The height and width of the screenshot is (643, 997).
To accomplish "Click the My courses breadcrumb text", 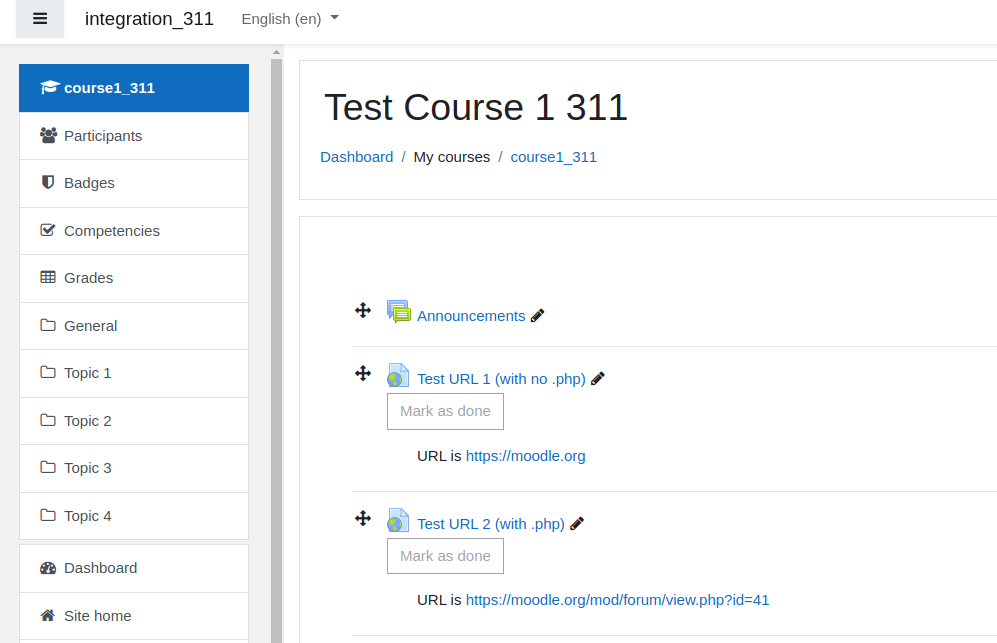I will 452,157.
